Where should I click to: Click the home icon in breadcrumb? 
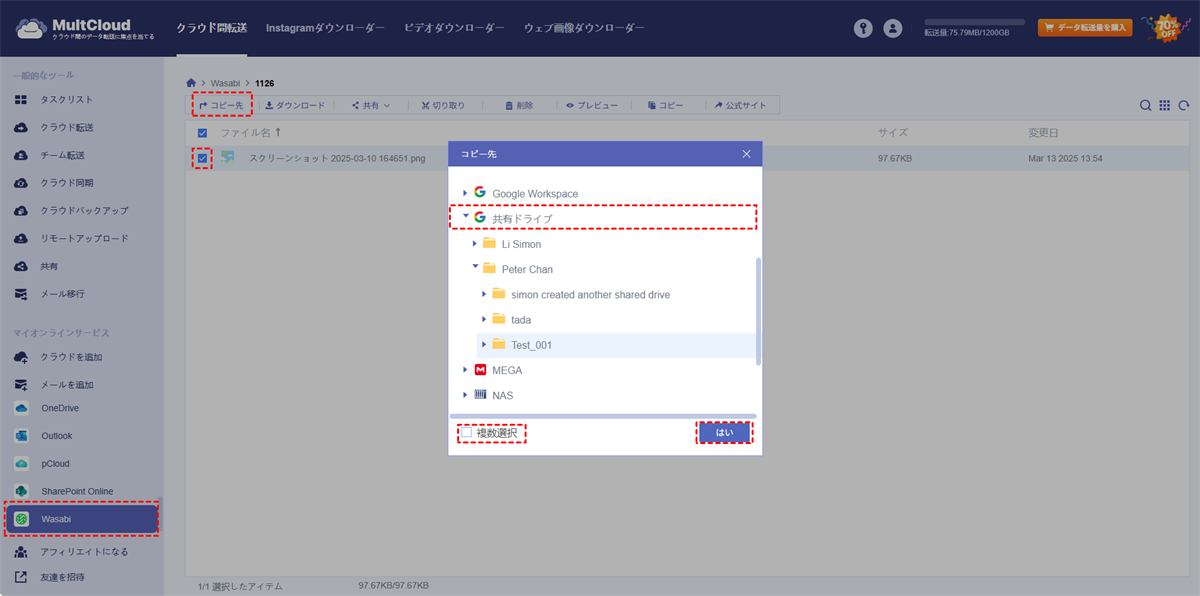coord(192,82)
